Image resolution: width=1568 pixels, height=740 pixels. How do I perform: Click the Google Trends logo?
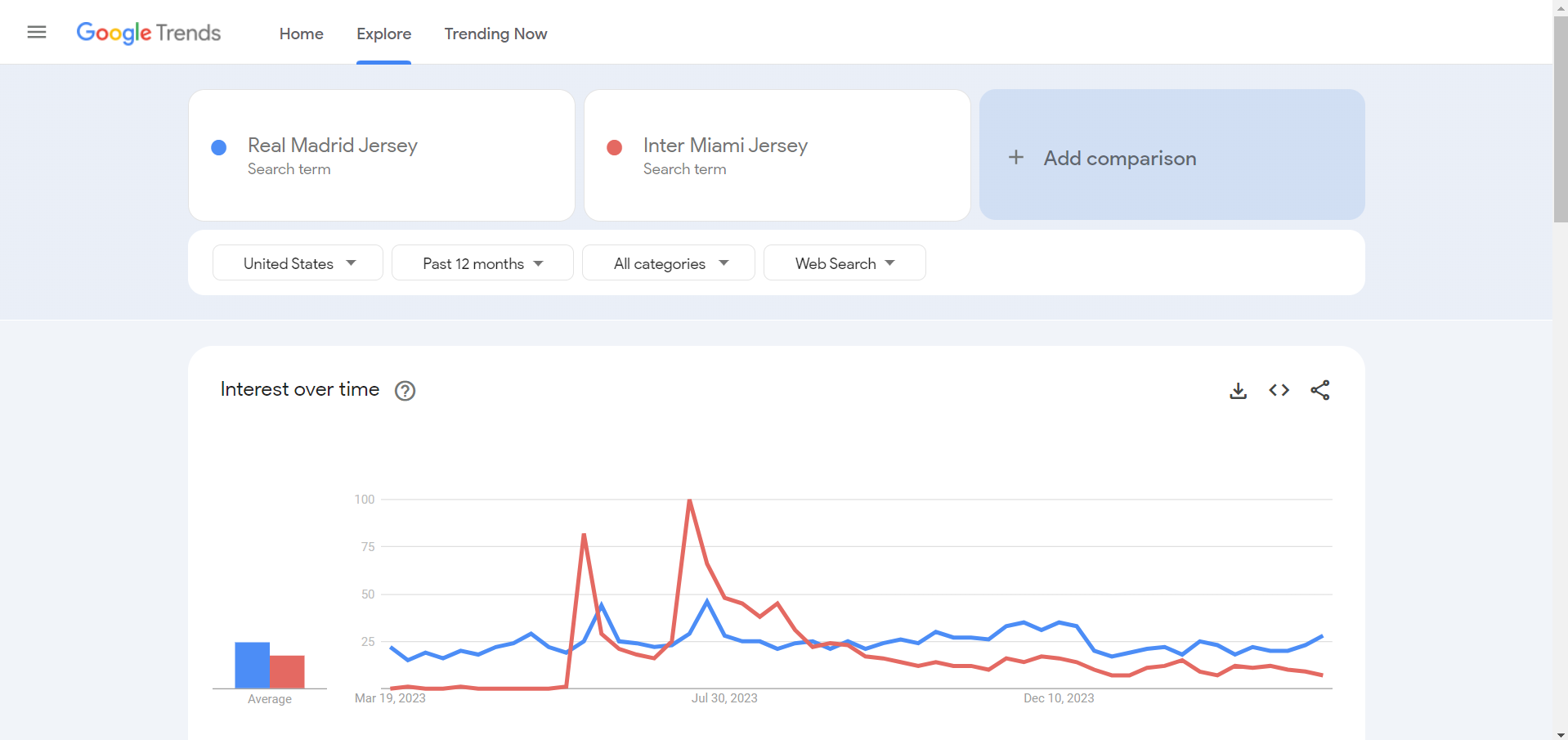149,33
